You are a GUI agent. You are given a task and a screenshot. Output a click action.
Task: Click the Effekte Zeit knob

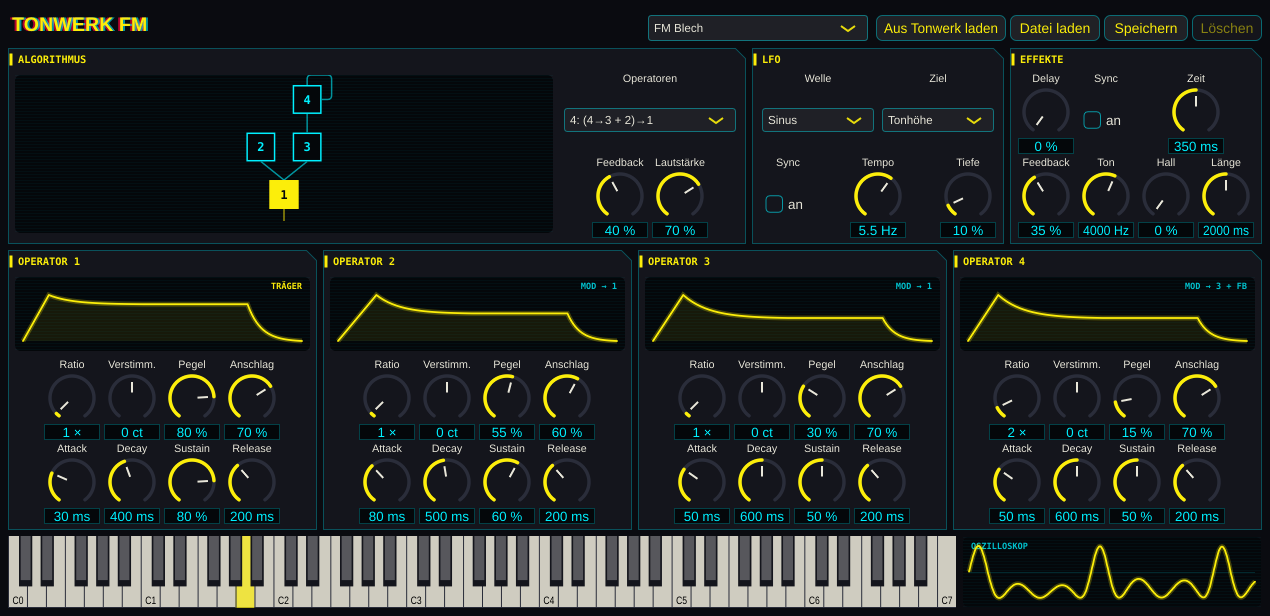click(x=1196, y=112)
